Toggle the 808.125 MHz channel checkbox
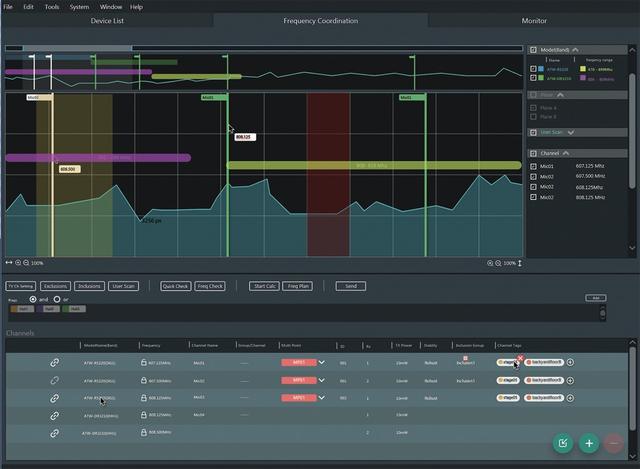Image resolution: width=640 pixels, height=469 pixels. (533, 197)
